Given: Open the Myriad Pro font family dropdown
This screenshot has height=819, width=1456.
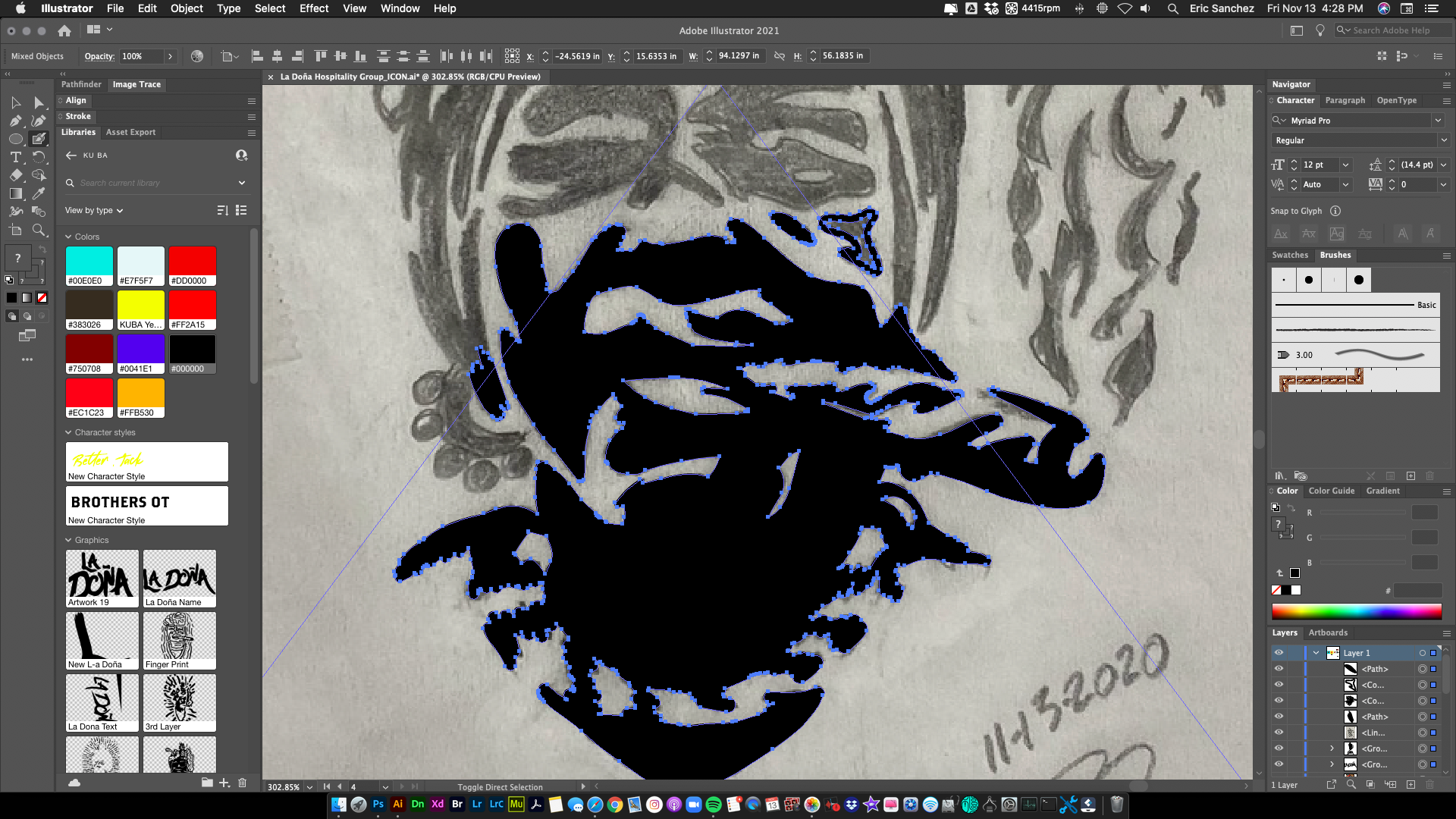Looking at the screenshot, I should point(1437,121).
